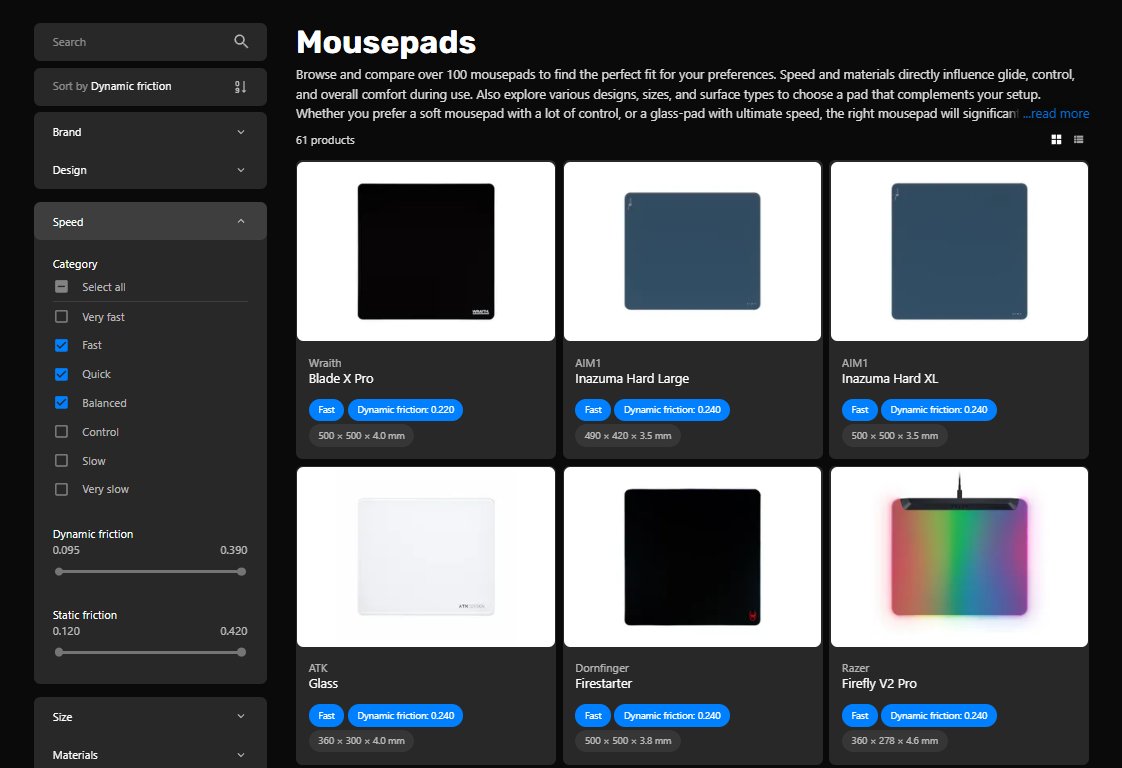Click the search magnifier icon
This screenshot has width=1122, height=768.
tap(241, 41)
